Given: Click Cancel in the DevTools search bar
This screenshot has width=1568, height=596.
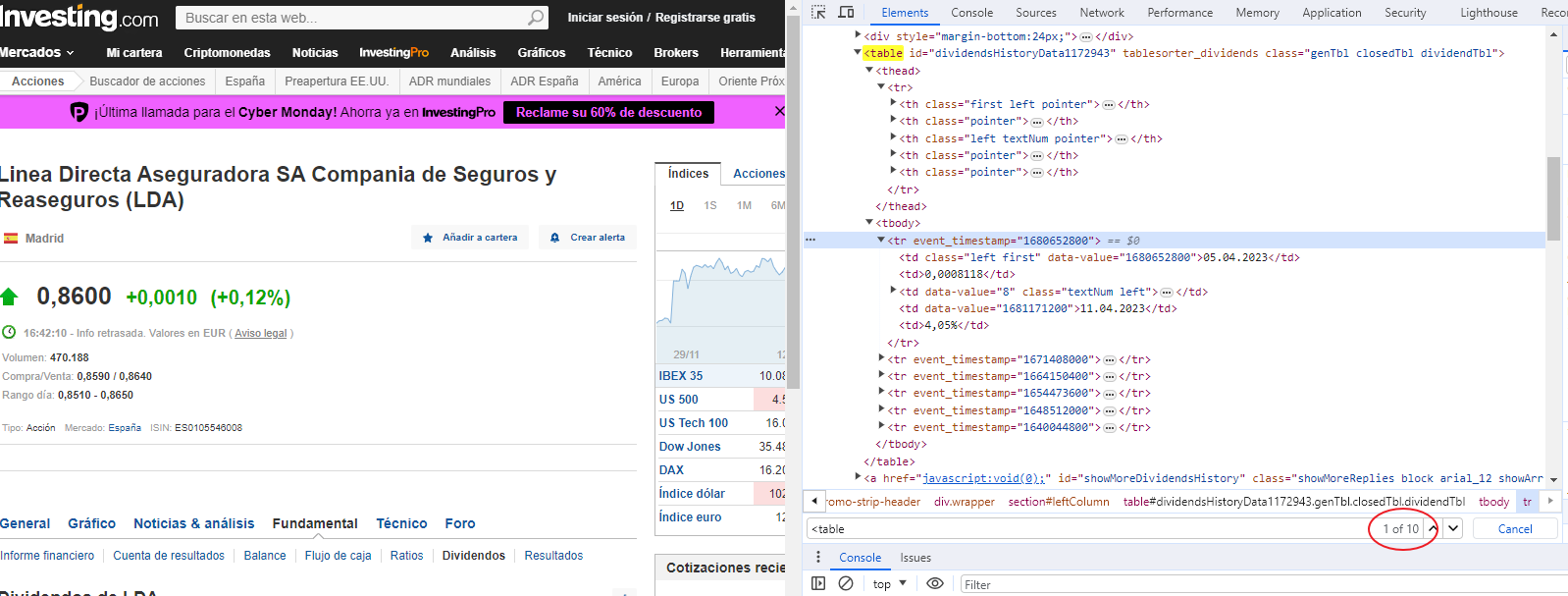Looking at the screenshot, I should tap(1515, 528).
